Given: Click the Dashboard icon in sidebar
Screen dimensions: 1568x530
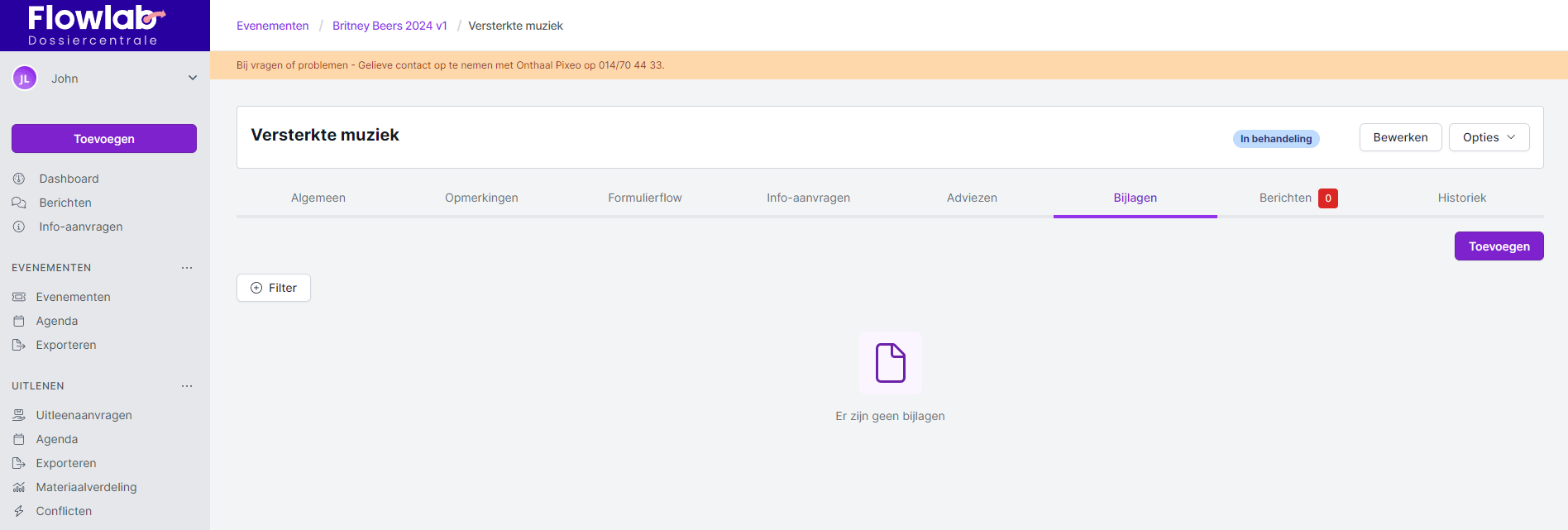Looking at the screenshot, I should click(19, 179).
